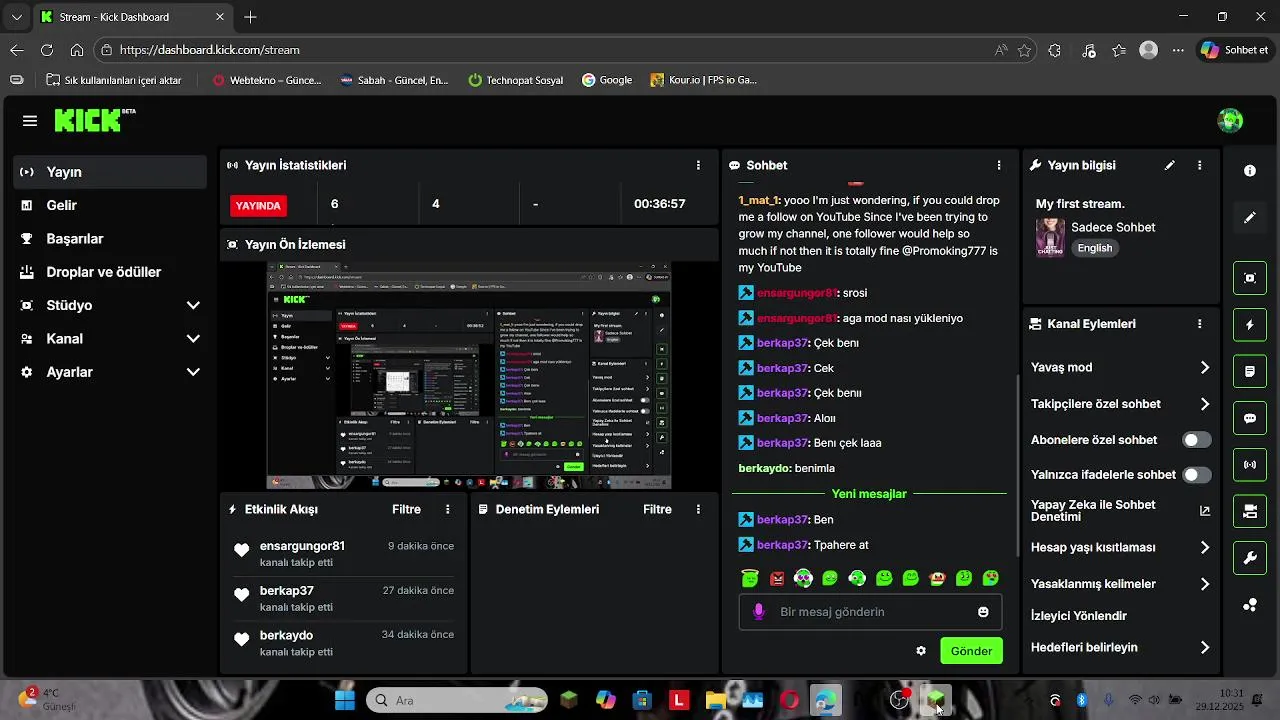Toggle activity feed lightning icon in sidebar
Screen dimensions: 1280x720
pos(1250,325)
